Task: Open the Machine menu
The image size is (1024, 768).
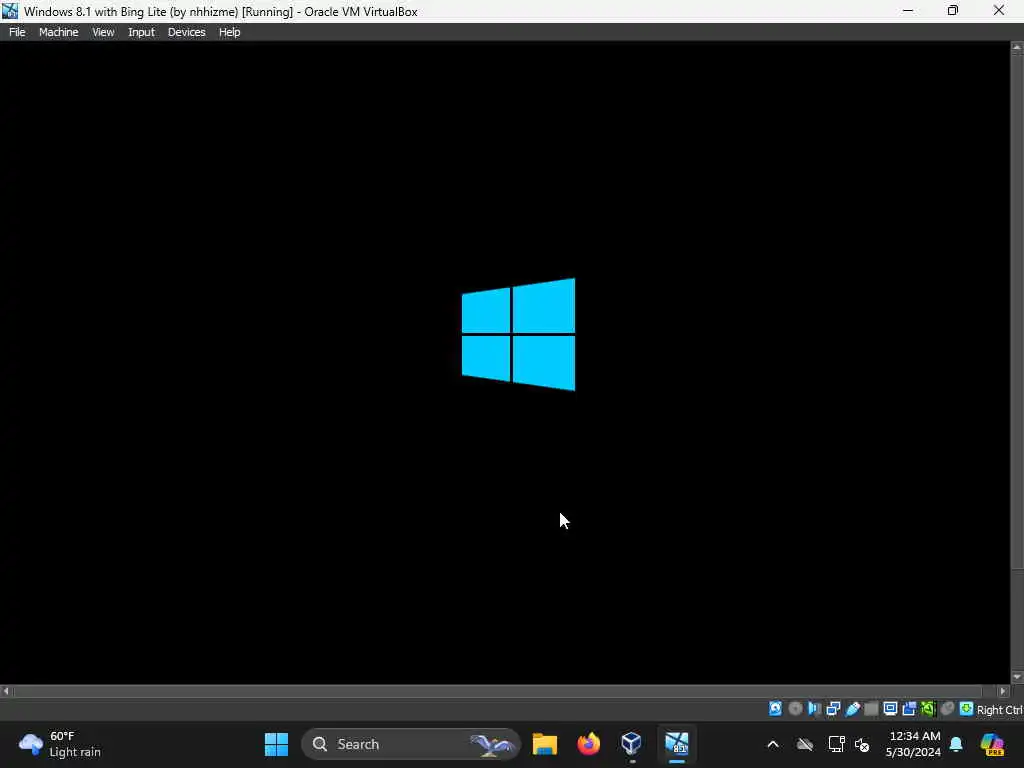Action: point(58,32)
